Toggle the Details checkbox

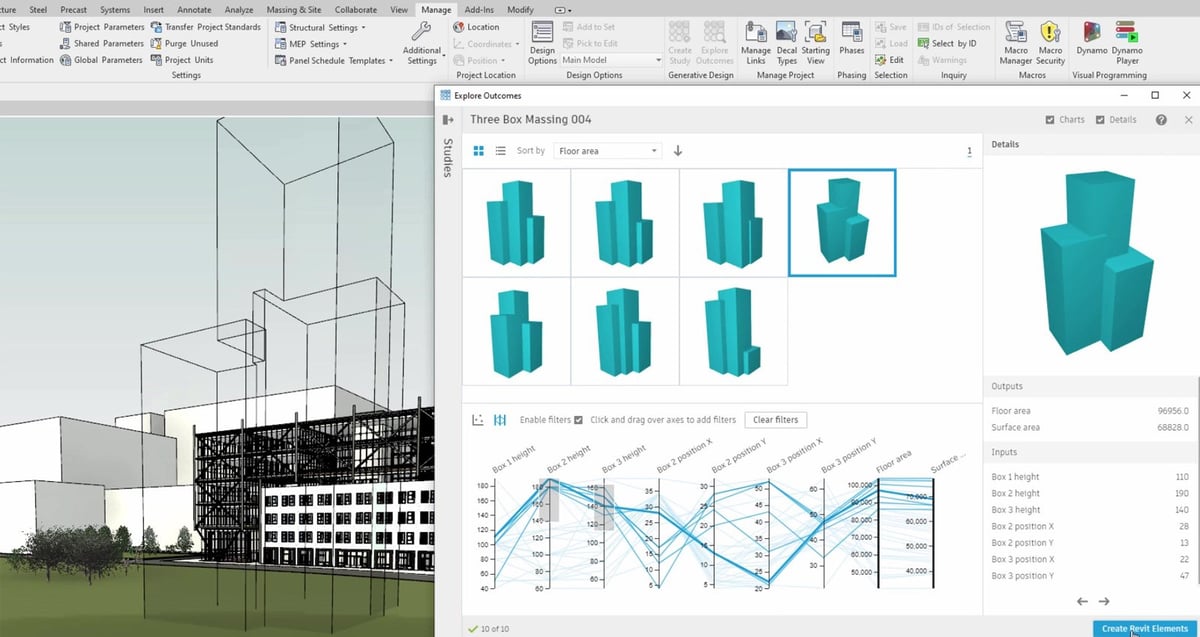click(x=1100, y=120)
